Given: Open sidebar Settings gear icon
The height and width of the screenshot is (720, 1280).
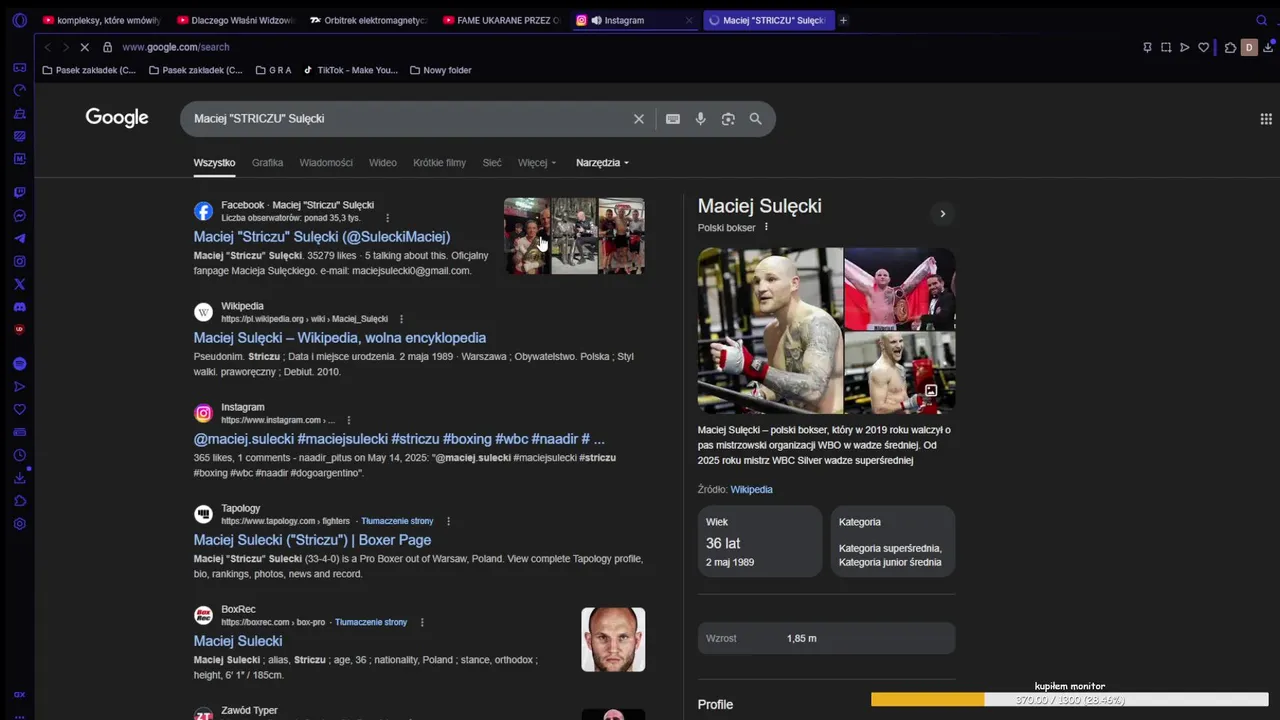Looking at the screenshot, I should (19, 524).
